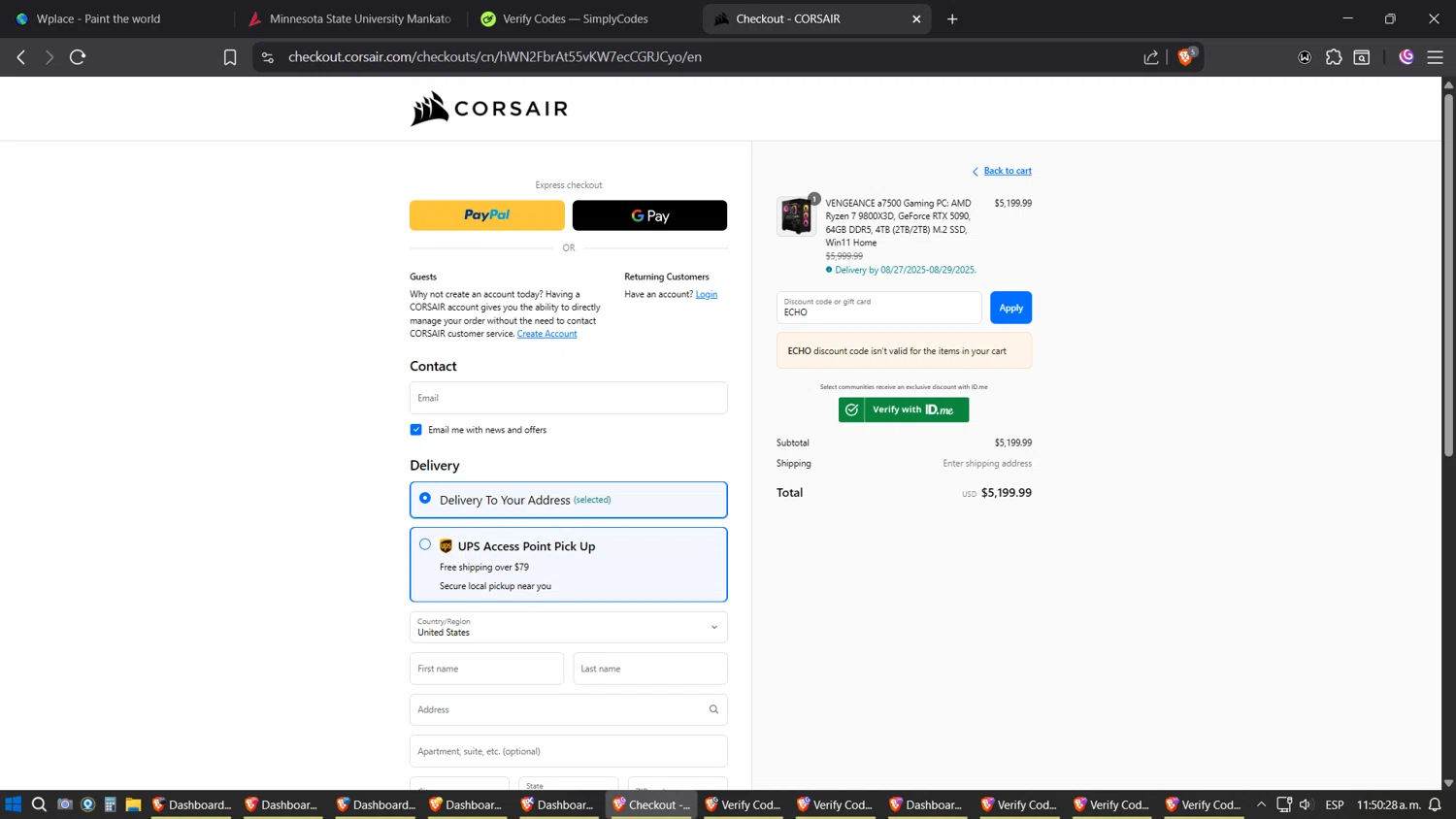Viewport: 1456px width, 819px height.
Task: Click the Email contact field
Action: (569, 398)
